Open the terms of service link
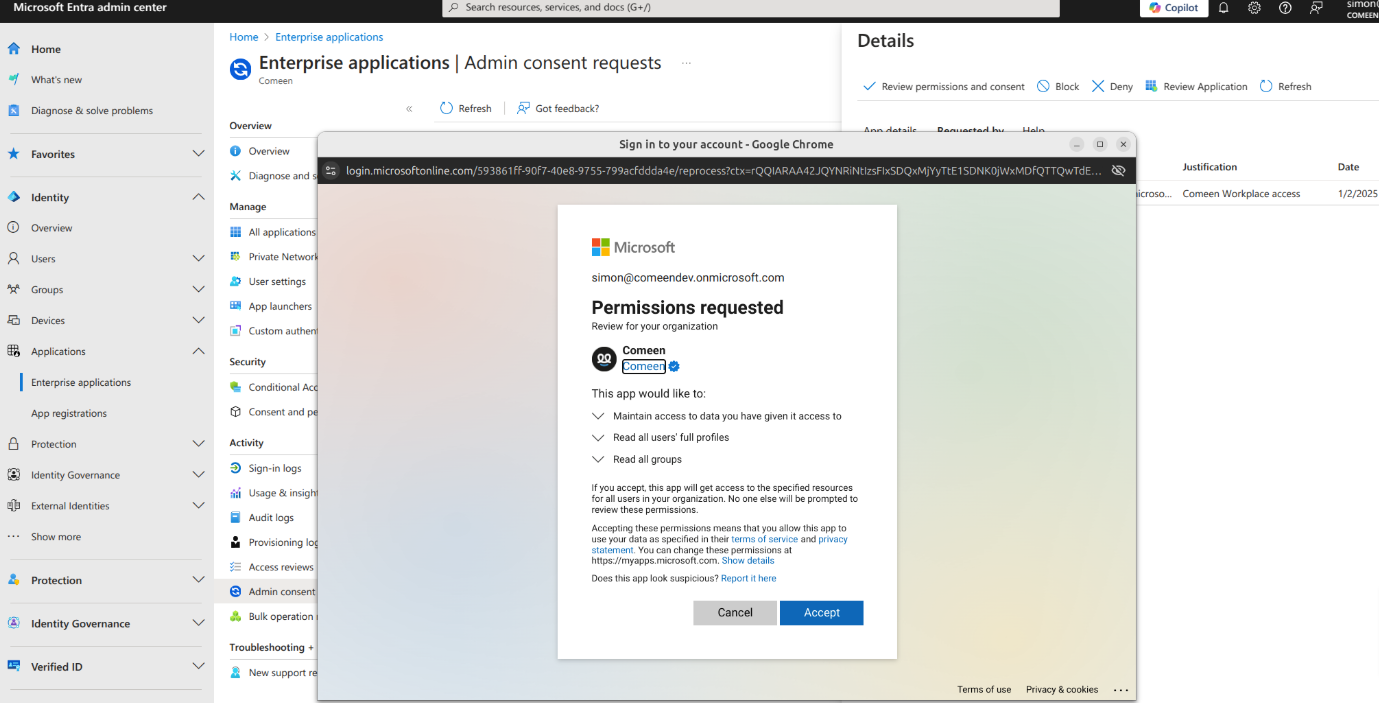Viewport: 1379px width, 703px height. coord(764,540)
